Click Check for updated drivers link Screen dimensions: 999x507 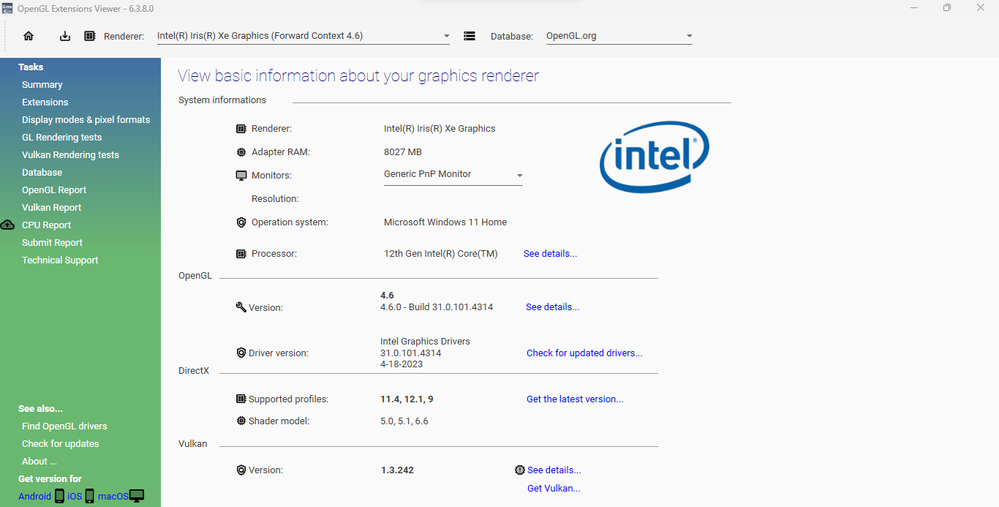point(584,353)
